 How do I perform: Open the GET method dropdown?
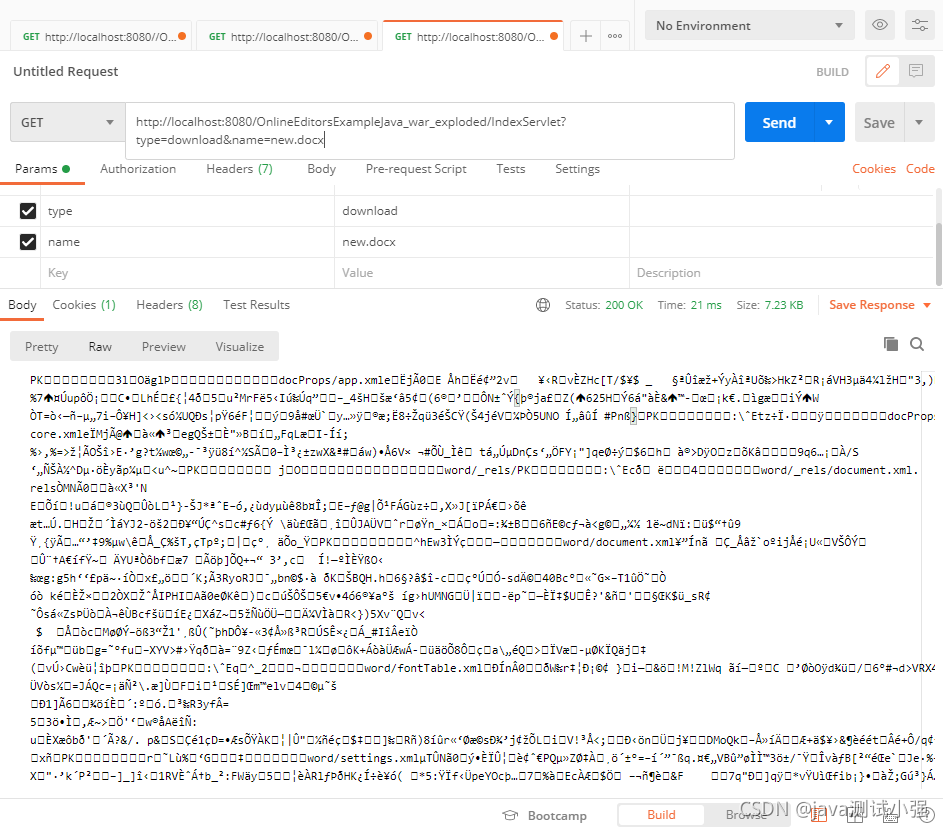point(67,123)
